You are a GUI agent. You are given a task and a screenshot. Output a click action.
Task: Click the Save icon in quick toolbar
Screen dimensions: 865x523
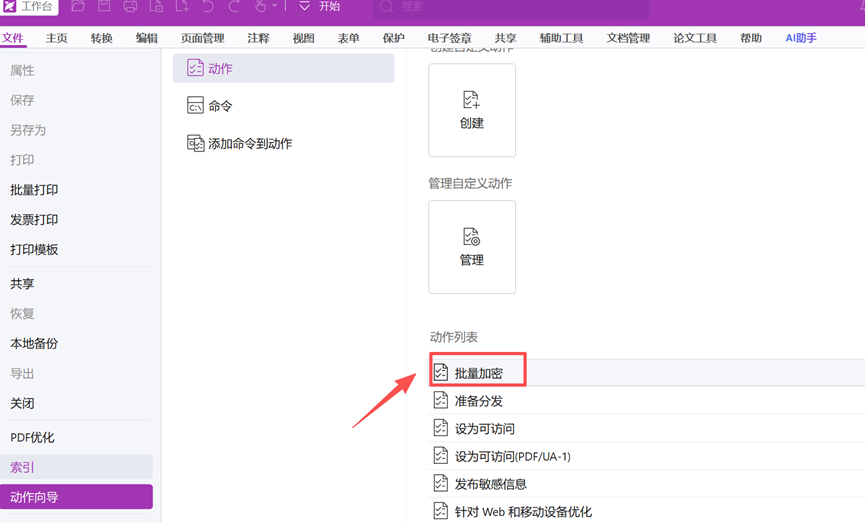(x=104, y=7)
